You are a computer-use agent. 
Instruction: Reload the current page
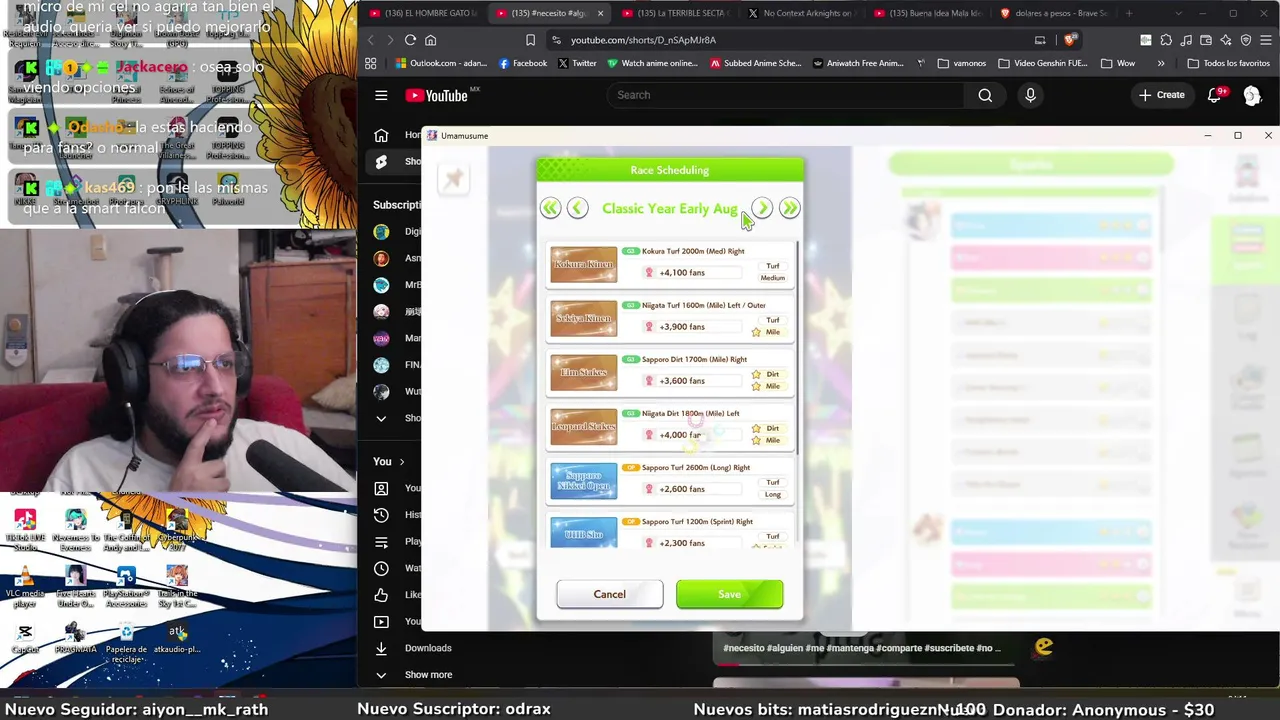[x=410, y=40]
